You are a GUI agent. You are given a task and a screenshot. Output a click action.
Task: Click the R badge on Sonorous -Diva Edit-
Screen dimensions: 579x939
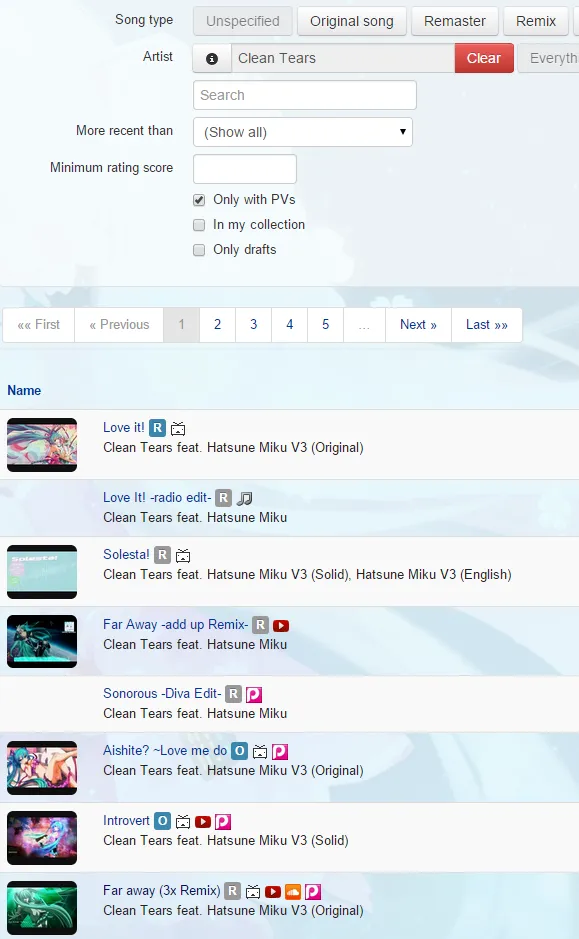(234, 694)
